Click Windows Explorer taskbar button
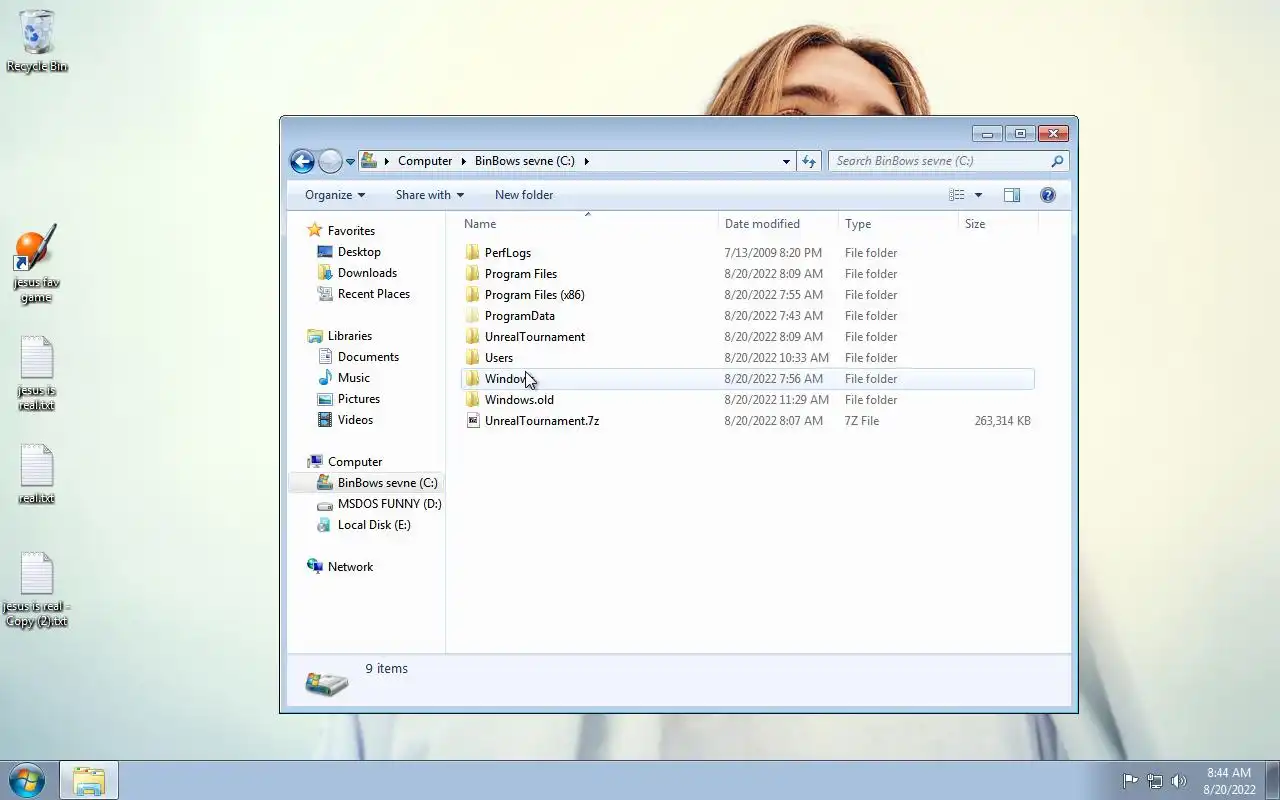1280x800 pixels. (89, 781)
